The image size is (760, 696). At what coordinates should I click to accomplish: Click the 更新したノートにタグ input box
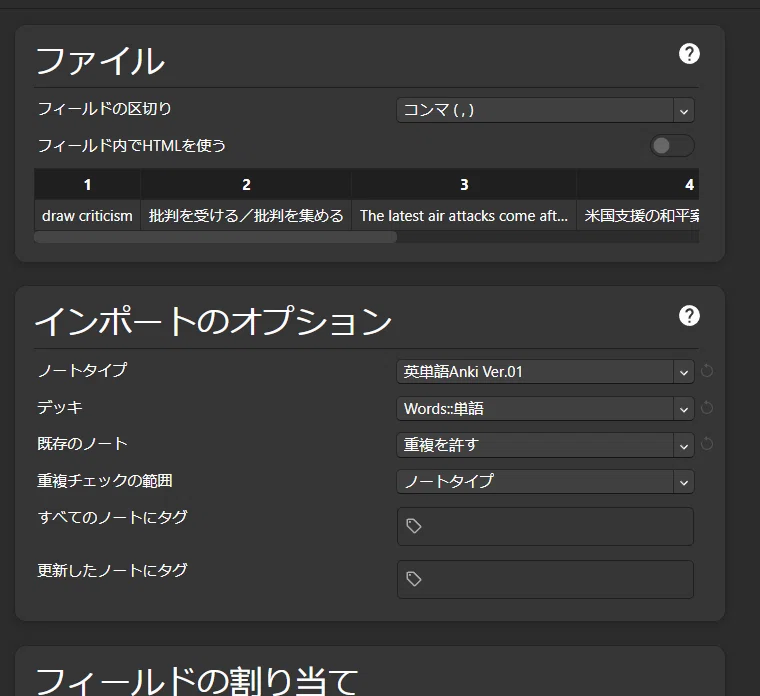pyautogui.click(x=545, y=579)
